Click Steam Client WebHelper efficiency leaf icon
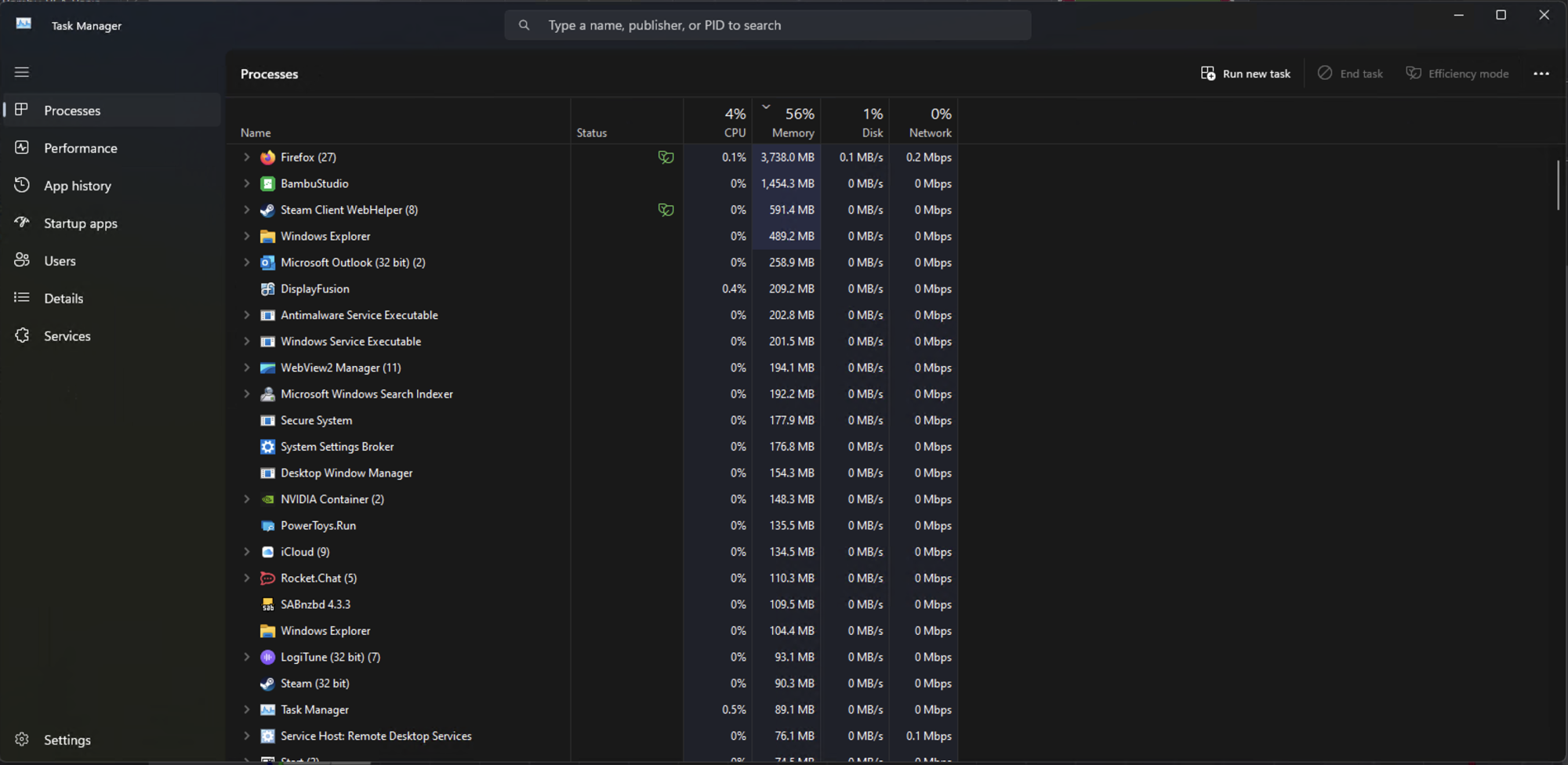This screenshot has height=765, width=1568. coord(666,210)
